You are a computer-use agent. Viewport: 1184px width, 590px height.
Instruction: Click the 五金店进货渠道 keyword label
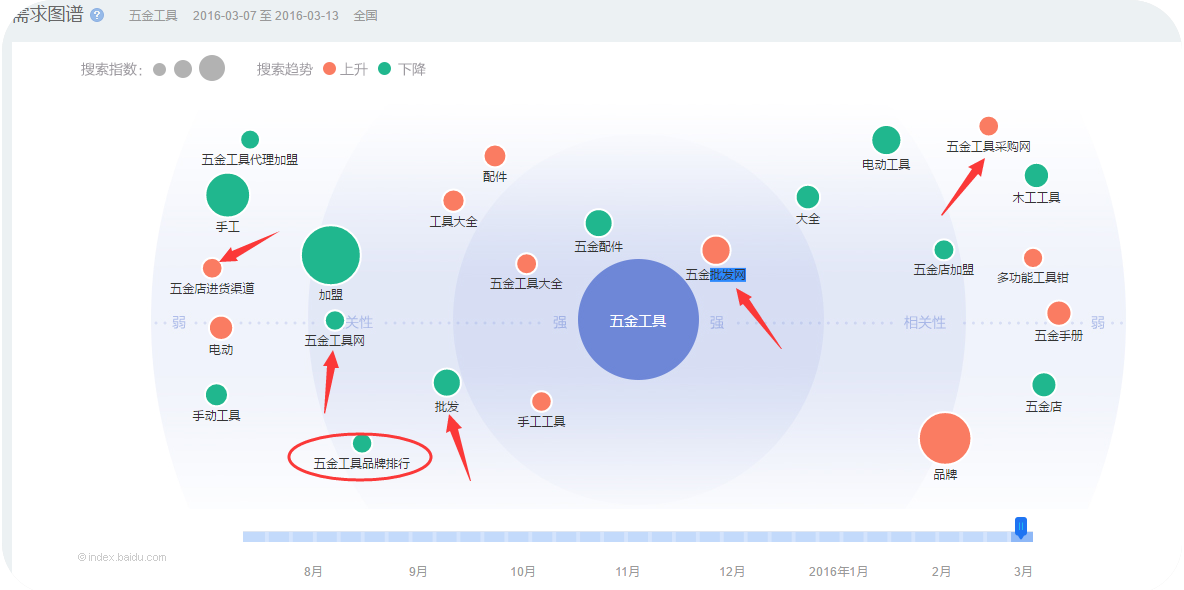(x=212, y=289)
